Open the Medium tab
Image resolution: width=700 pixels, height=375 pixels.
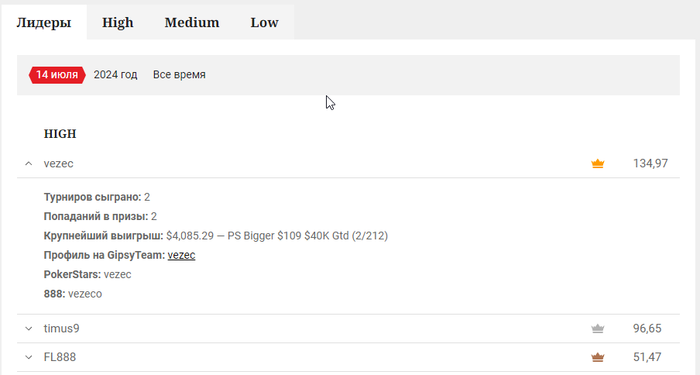coord(192,22)
